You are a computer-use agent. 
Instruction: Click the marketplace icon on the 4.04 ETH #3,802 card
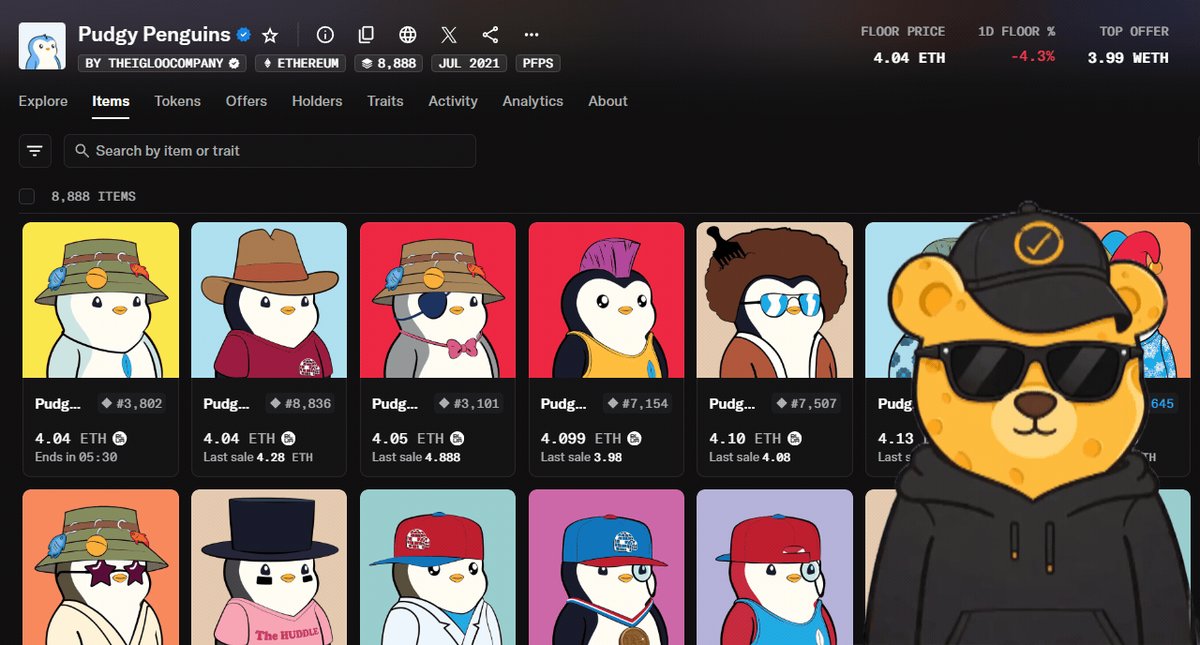click(120, 438)
